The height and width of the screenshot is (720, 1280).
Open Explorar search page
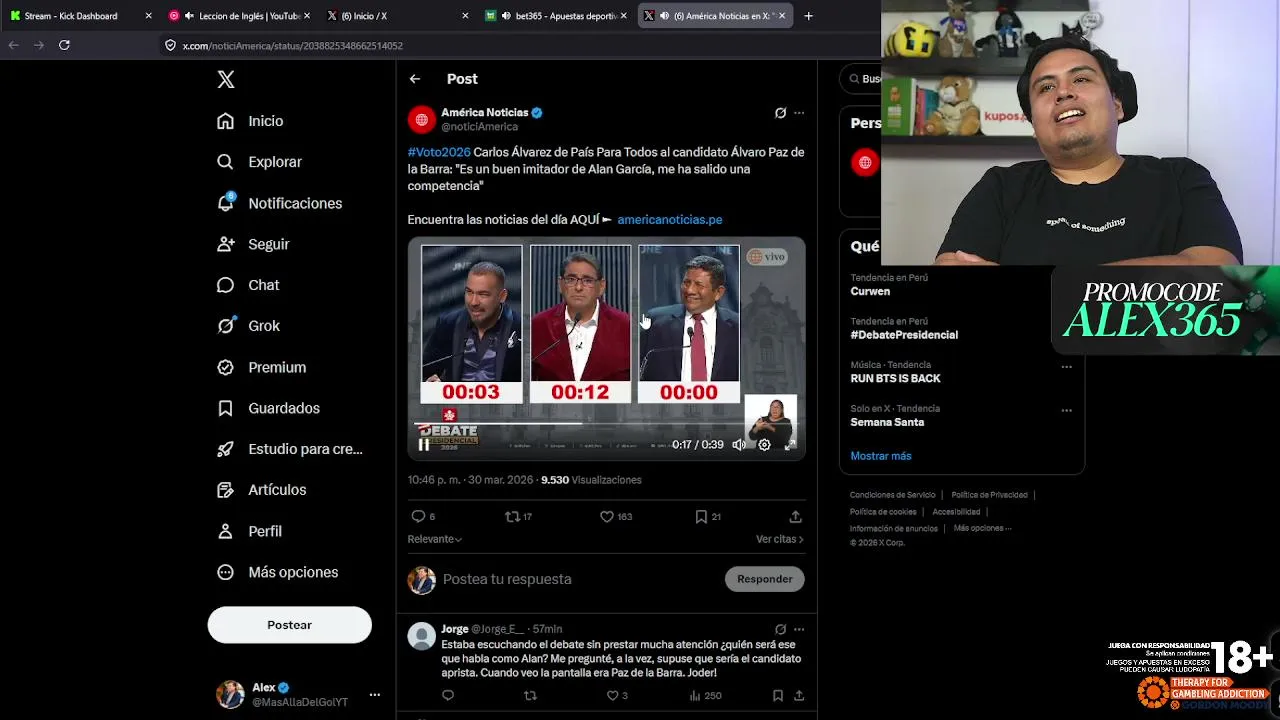pyautogui.click(x=259, y=162)
